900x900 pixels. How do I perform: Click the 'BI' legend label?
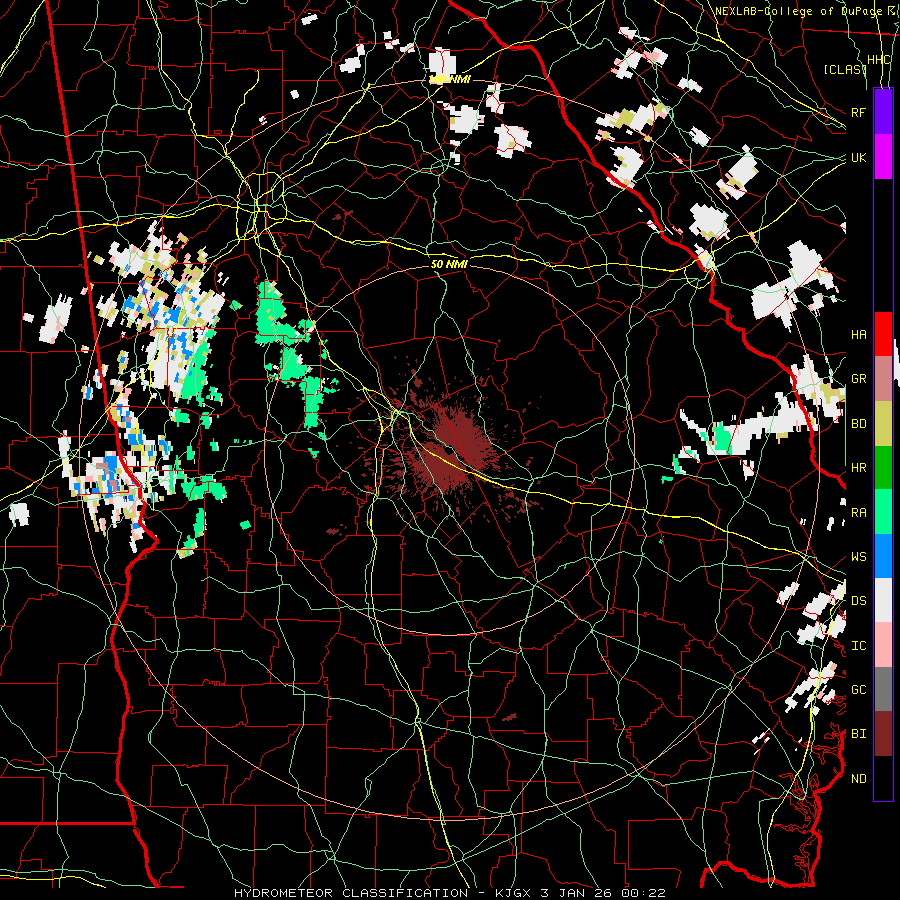coord(858,734)
